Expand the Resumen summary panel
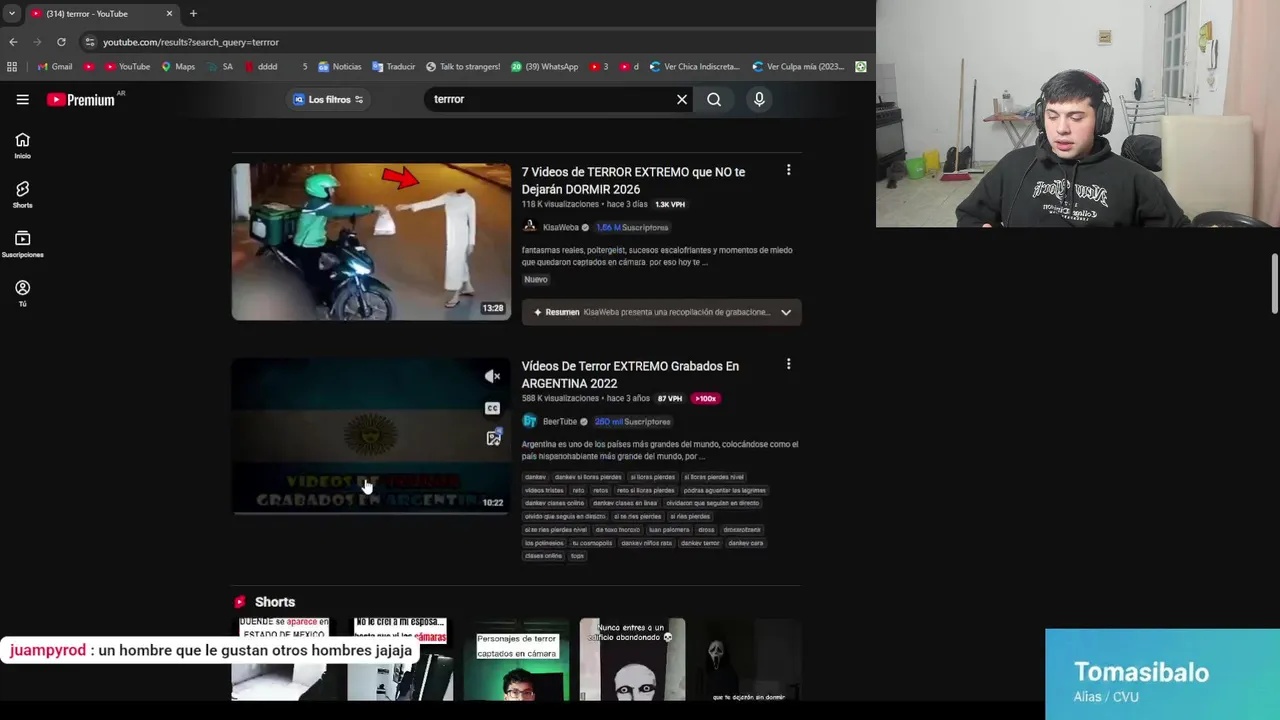 pyautogui.click(x=661, y=312)
